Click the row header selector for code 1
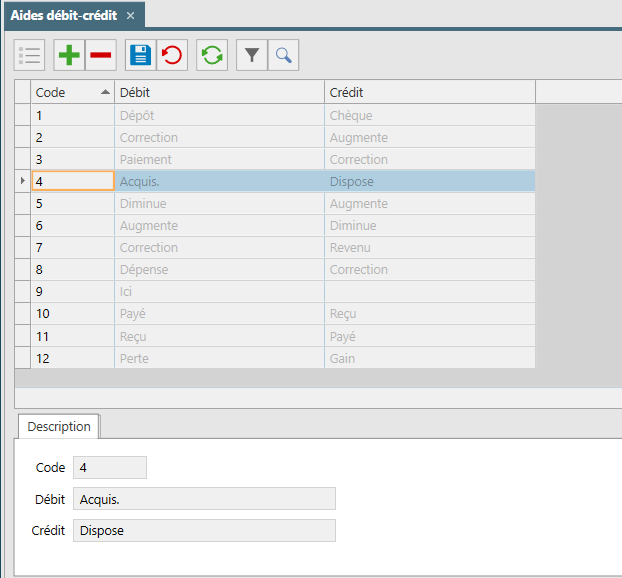The image size is (622, 578). [x=23, y=115]
